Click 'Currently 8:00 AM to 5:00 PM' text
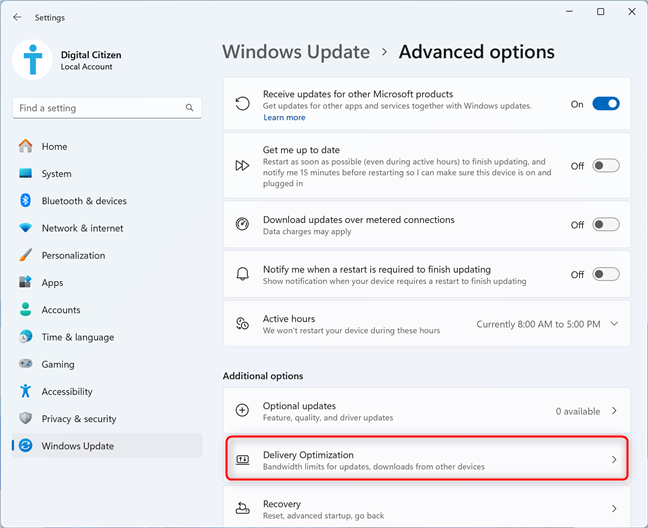The height and width of the screenshot is (528, 648). (538, 324)
